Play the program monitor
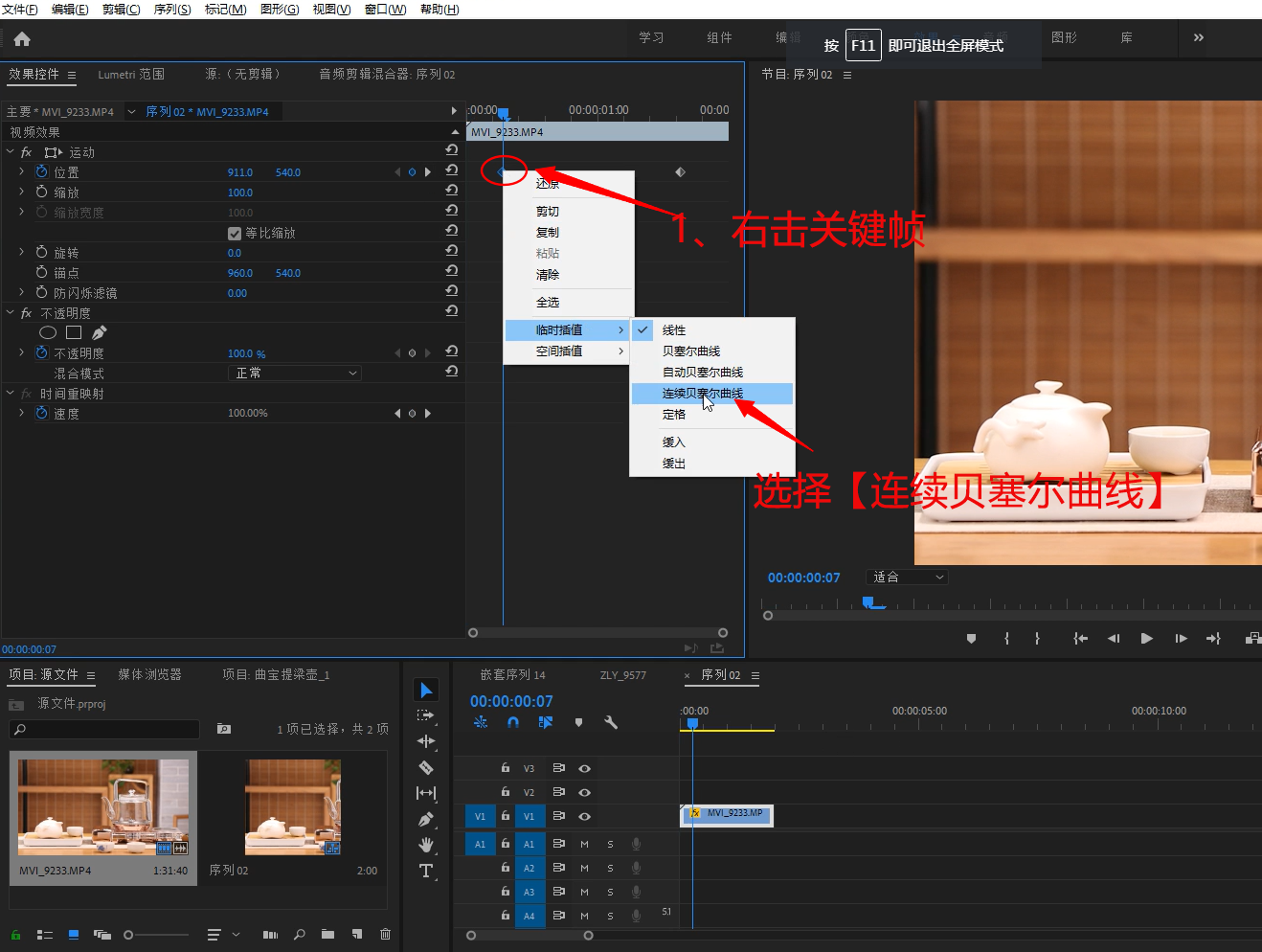Viewport: 1262px width, 952px height. (x=1146, y=638)
